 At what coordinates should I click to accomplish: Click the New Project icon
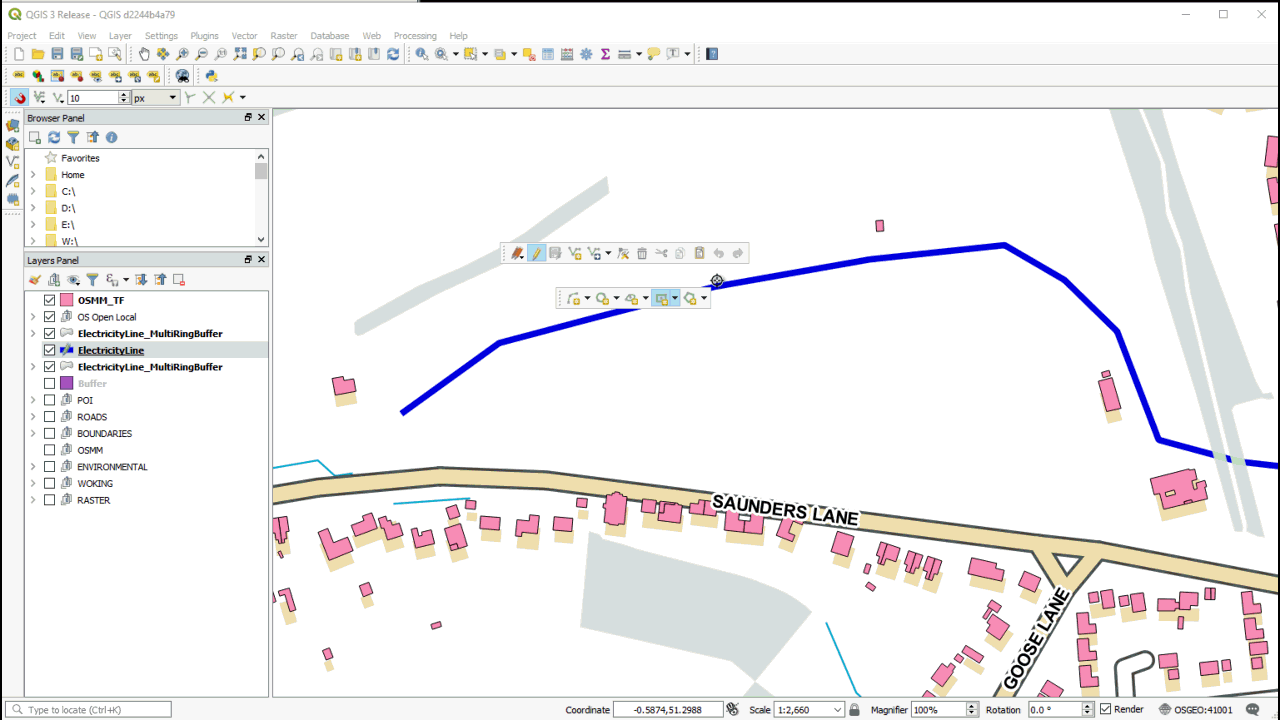[x=18, y=54]
